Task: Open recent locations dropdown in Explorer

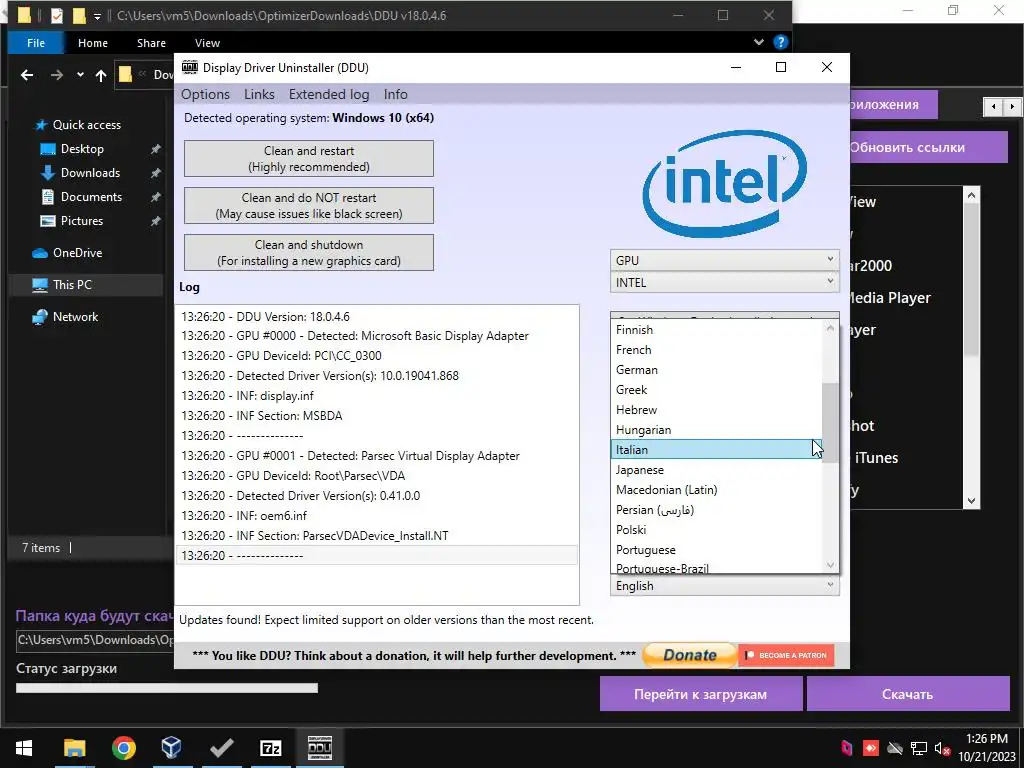Action: click(x=80, y=75)
